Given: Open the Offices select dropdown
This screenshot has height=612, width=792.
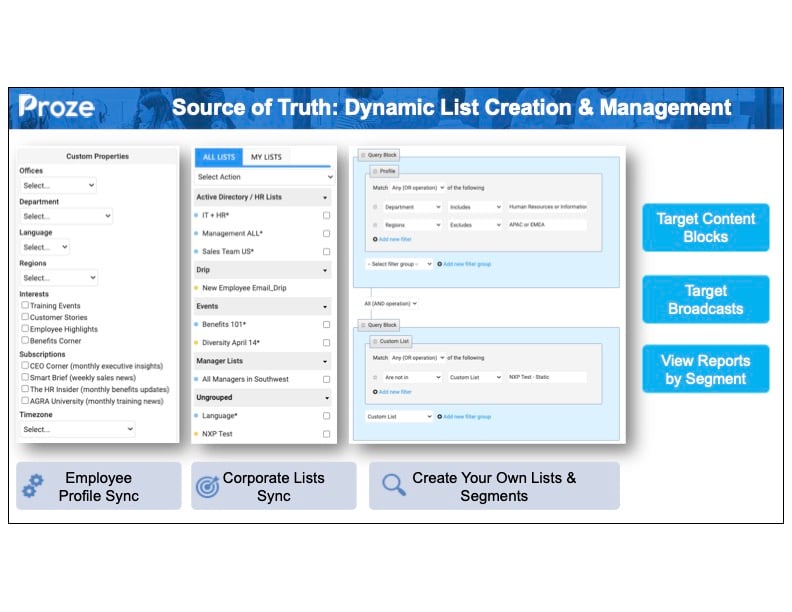Looking at the screenshot, I should (x=58, y=185).
